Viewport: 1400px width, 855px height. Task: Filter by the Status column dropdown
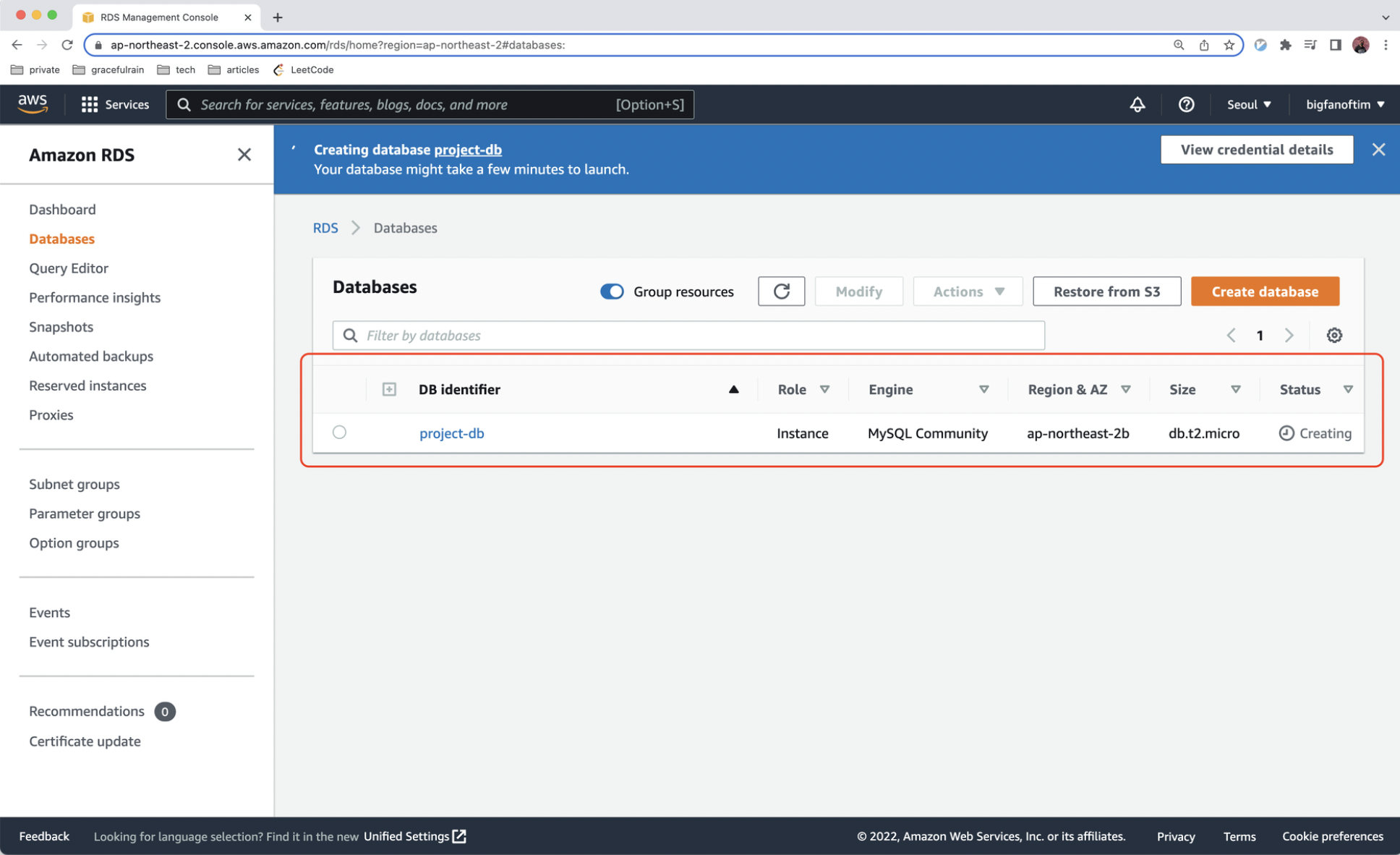[x=1348, y=389]
